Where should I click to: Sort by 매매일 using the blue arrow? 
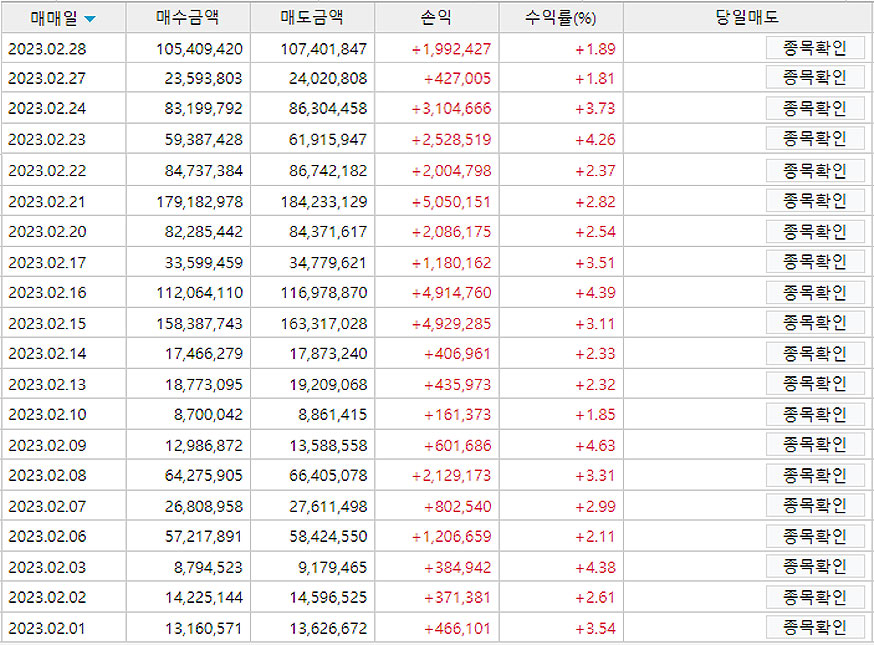tap(90, 20)
